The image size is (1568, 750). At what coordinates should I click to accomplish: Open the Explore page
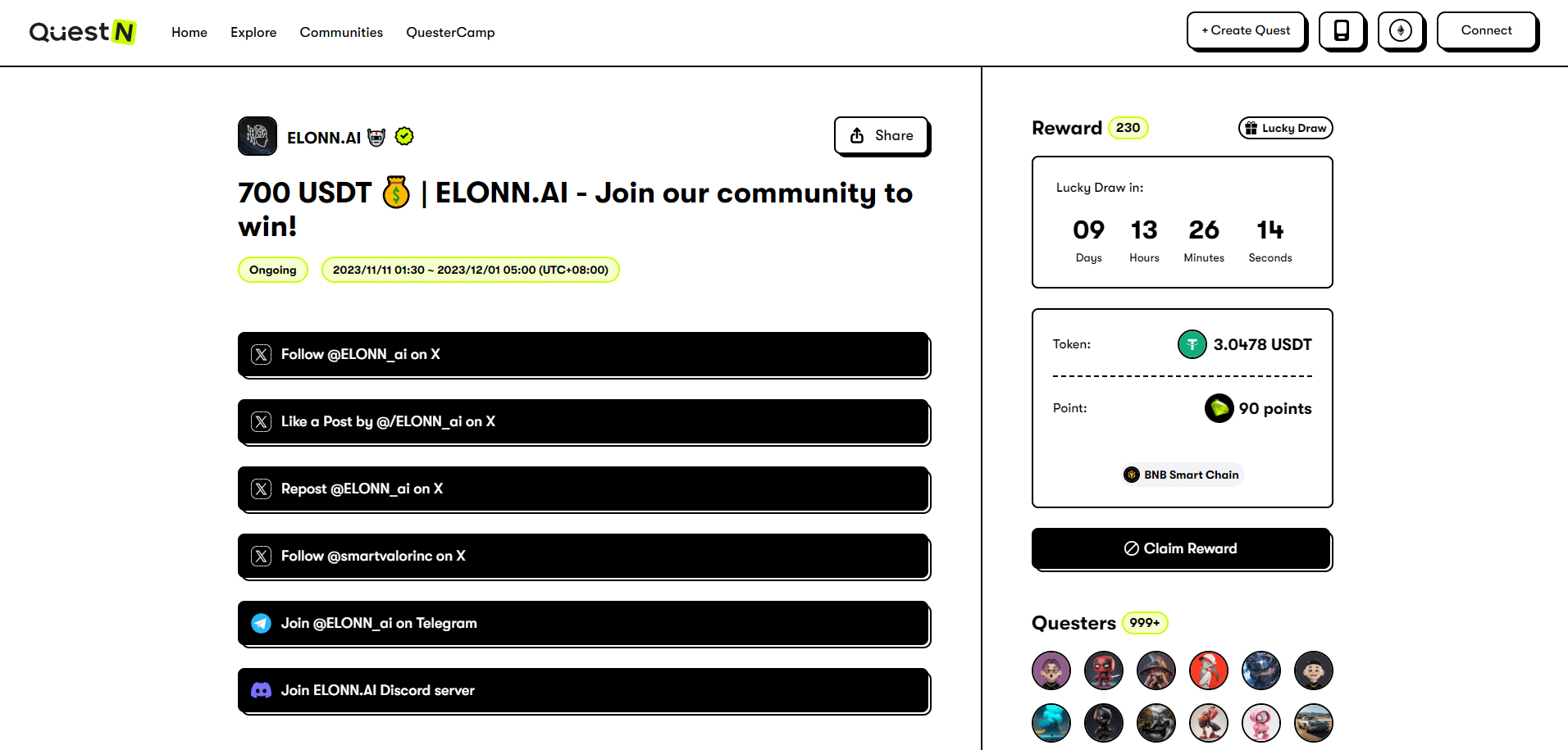253,32
